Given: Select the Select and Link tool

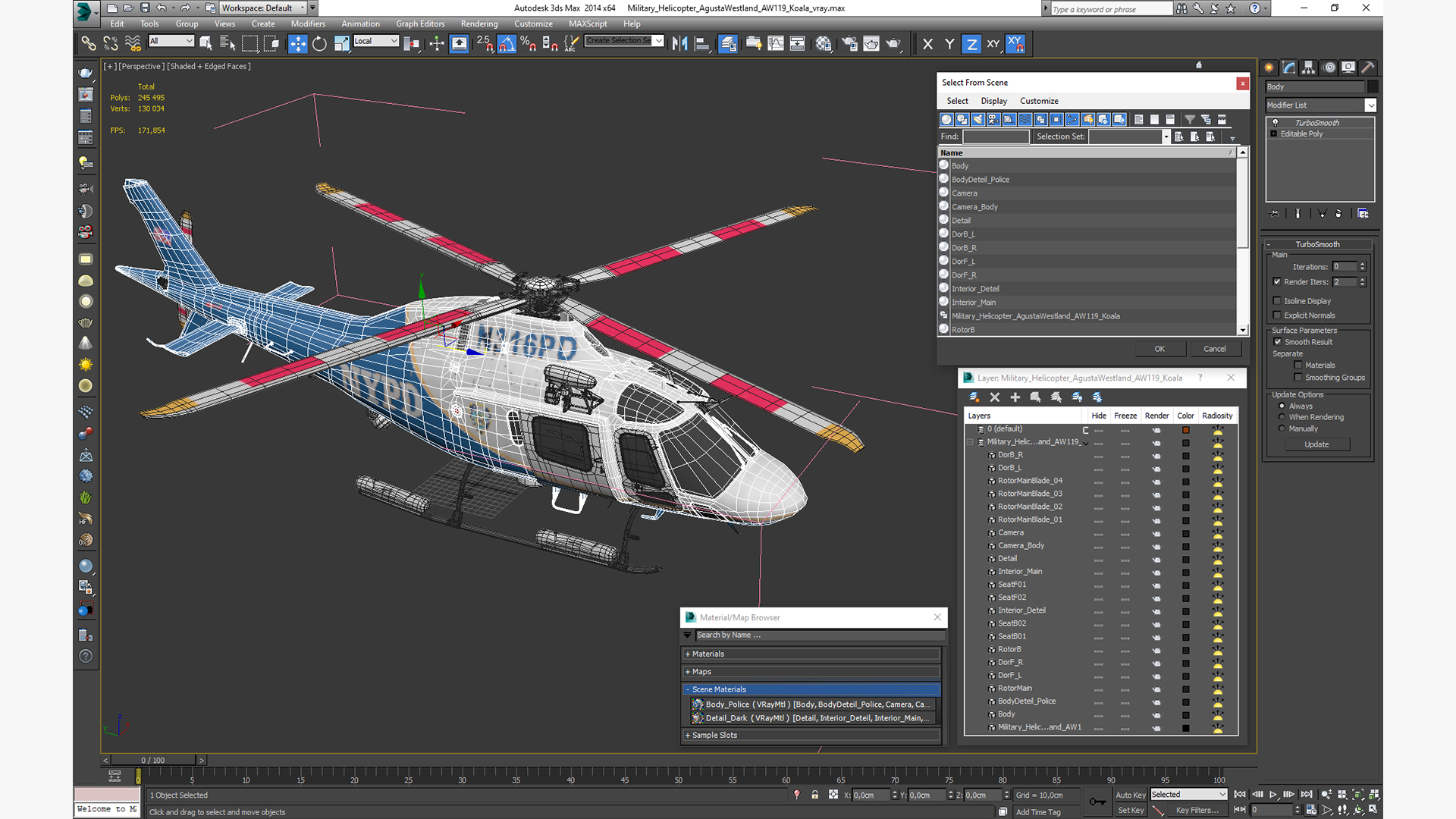Looking at the screenshot, I should click(89, 44).
